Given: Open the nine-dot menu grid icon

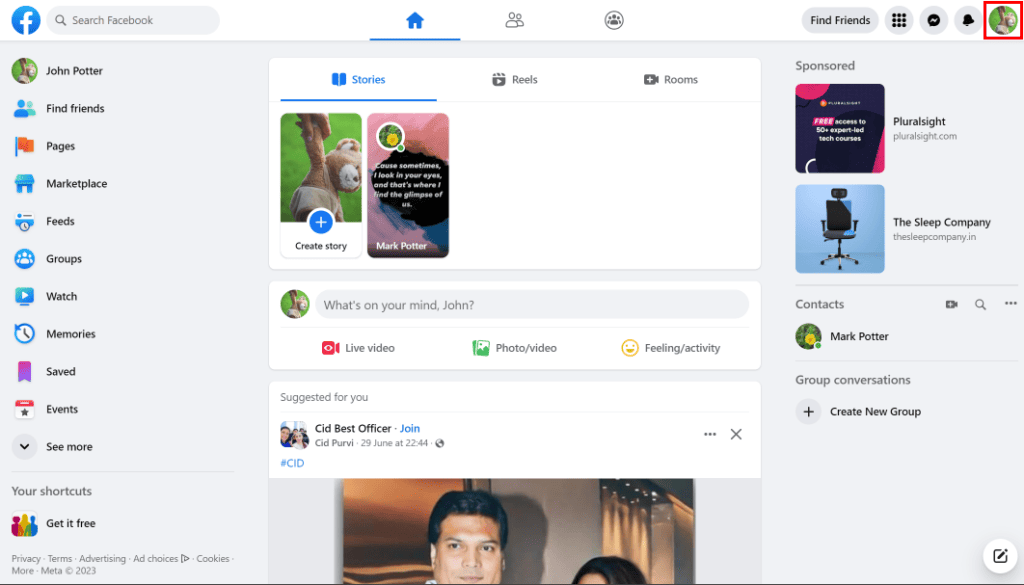Looking at the screenshot, I should (x=899, y=20).
